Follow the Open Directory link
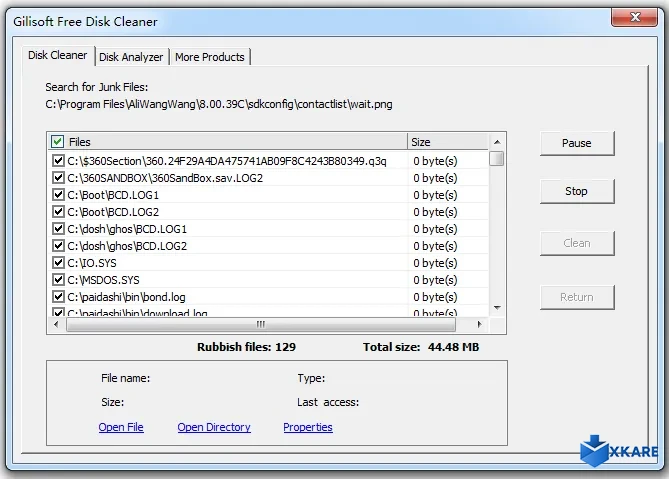The height and width of the screenshot is (479, 669). (x=214, y=427)
